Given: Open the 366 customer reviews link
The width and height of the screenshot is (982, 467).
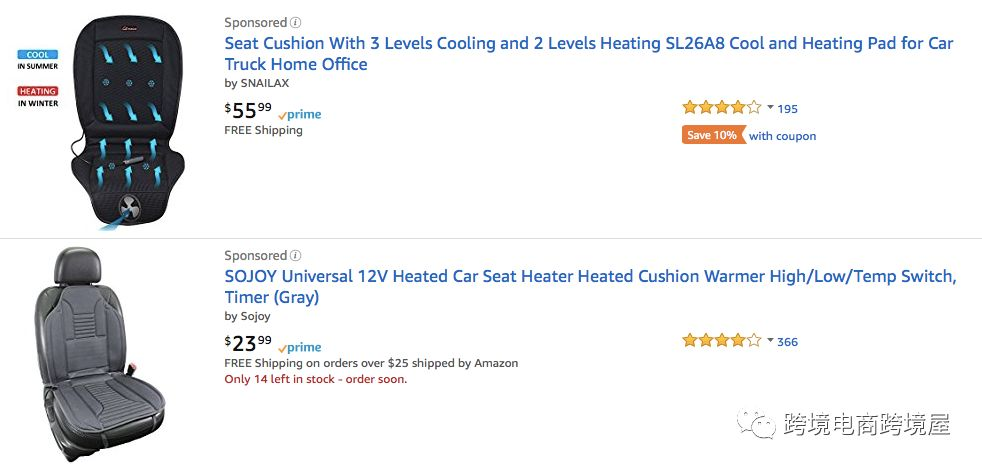Looking at the screenshot, I should pyautogui.click(x=787, y=342).
